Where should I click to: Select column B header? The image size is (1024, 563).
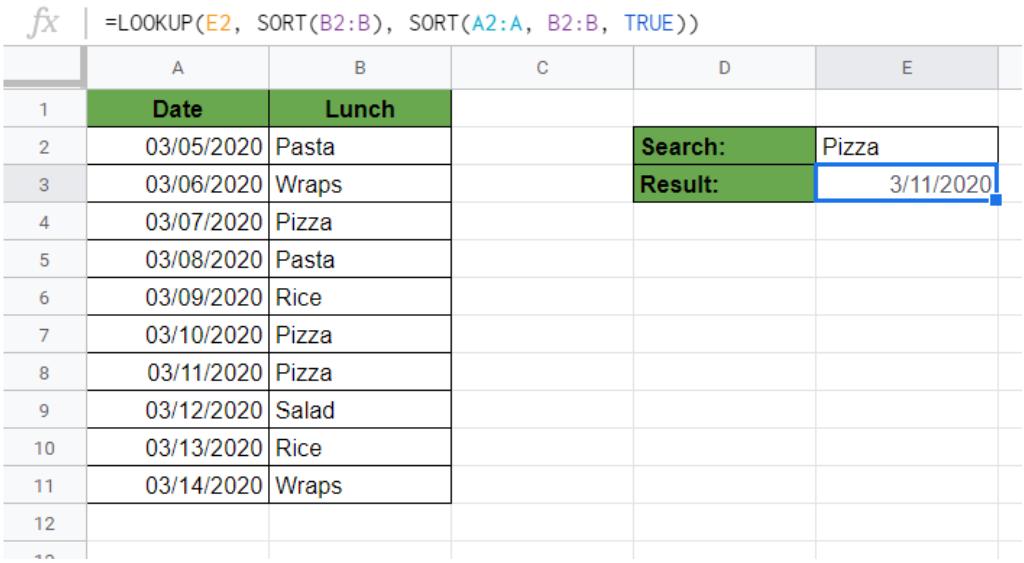[x=360, y=68]
